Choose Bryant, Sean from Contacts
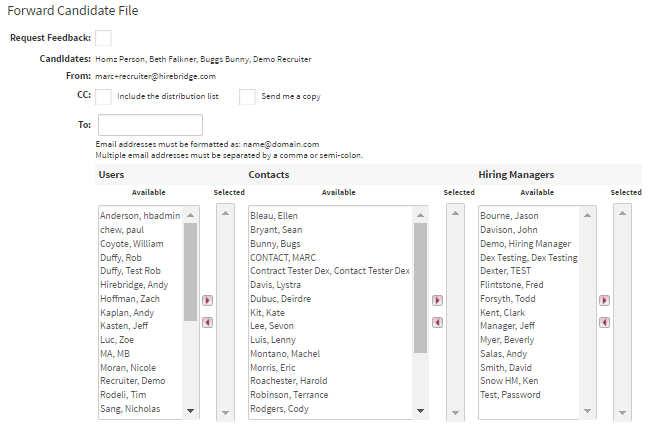 [275, 229]
